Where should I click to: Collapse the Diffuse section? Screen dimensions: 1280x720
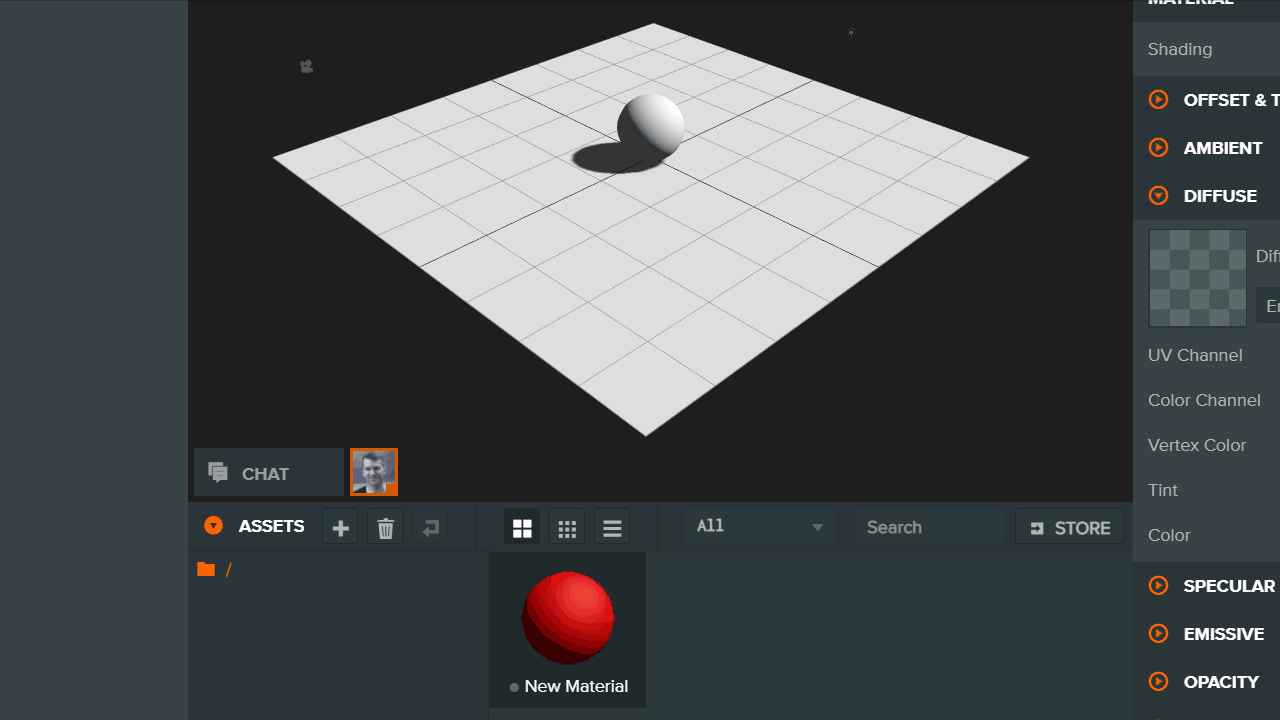(x=1159, y=196)
